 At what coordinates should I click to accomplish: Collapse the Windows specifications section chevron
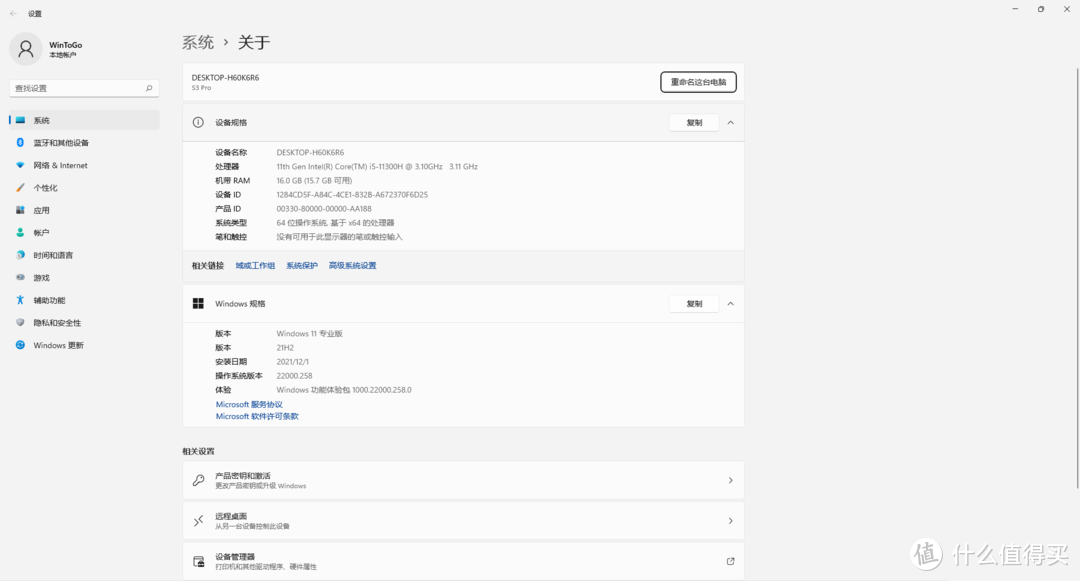click(730, 303)
